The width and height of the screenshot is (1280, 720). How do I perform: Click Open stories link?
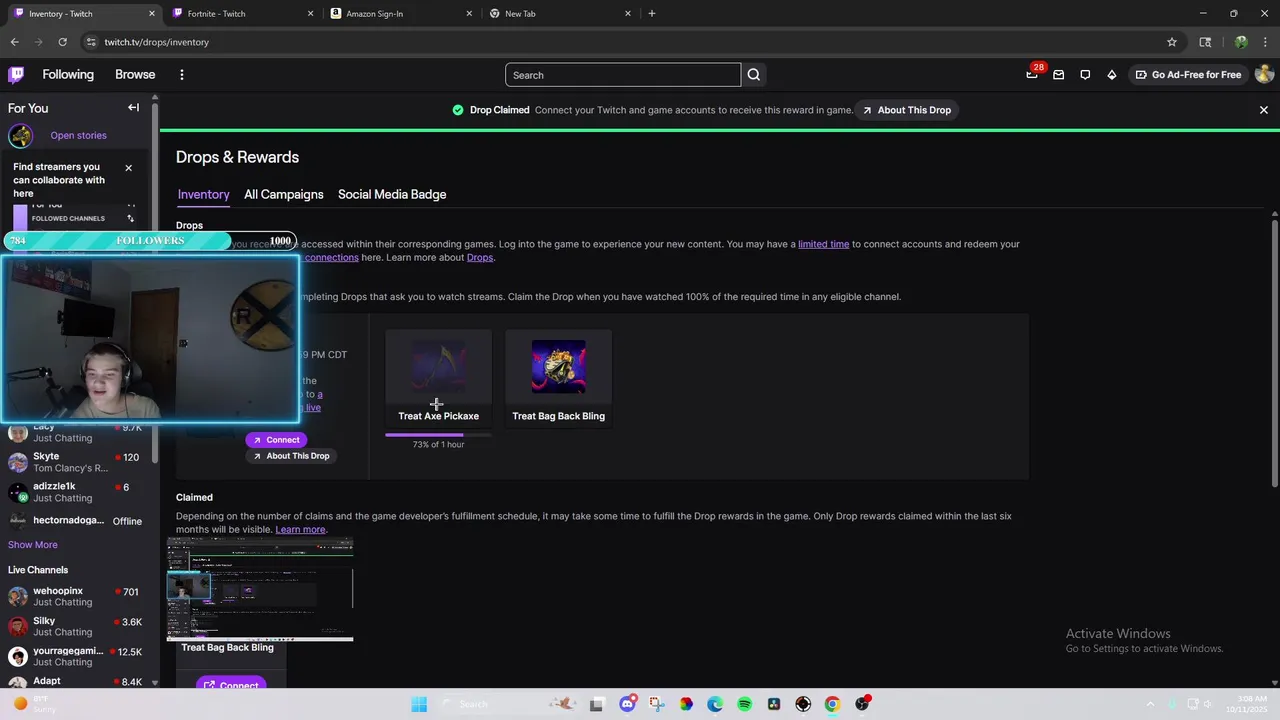(x=78, y=136)
